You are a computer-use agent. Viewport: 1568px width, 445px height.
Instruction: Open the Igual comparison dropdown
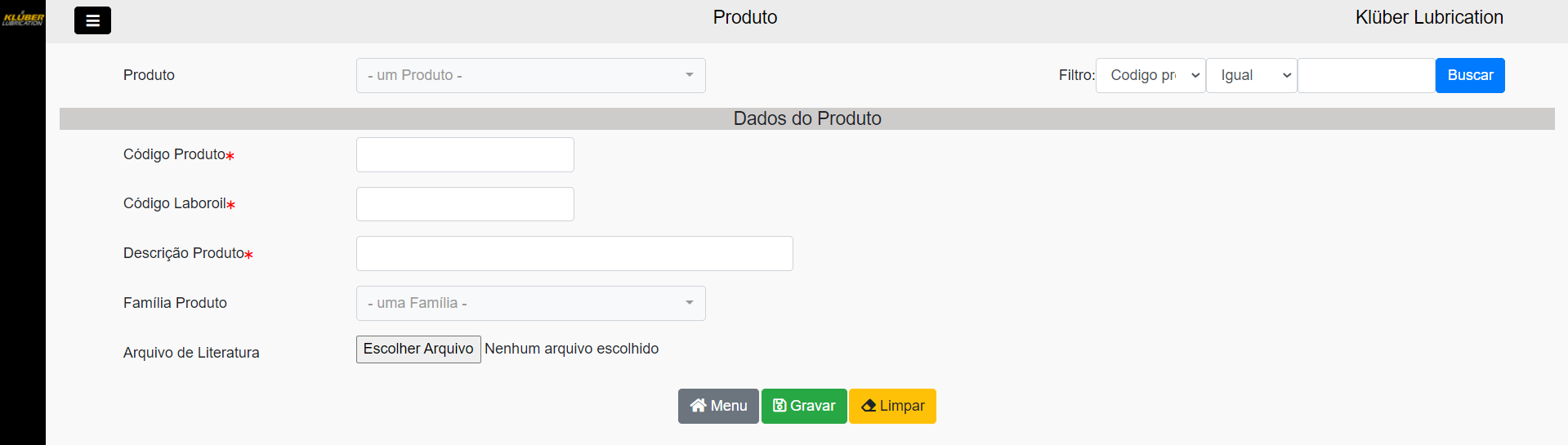[x=1251, y=75]
